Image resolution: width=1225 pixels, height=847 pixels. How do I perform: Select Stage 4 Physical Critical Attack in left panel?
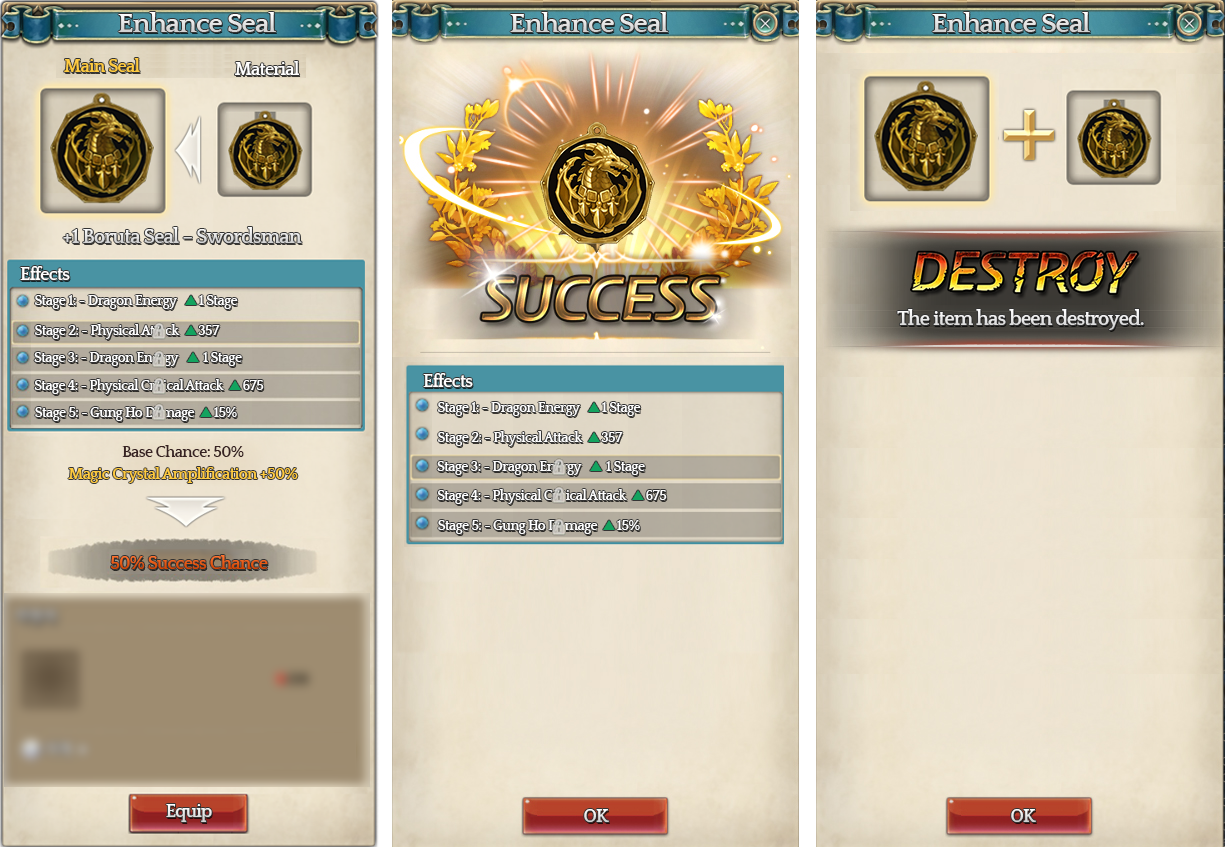(186, 385)
